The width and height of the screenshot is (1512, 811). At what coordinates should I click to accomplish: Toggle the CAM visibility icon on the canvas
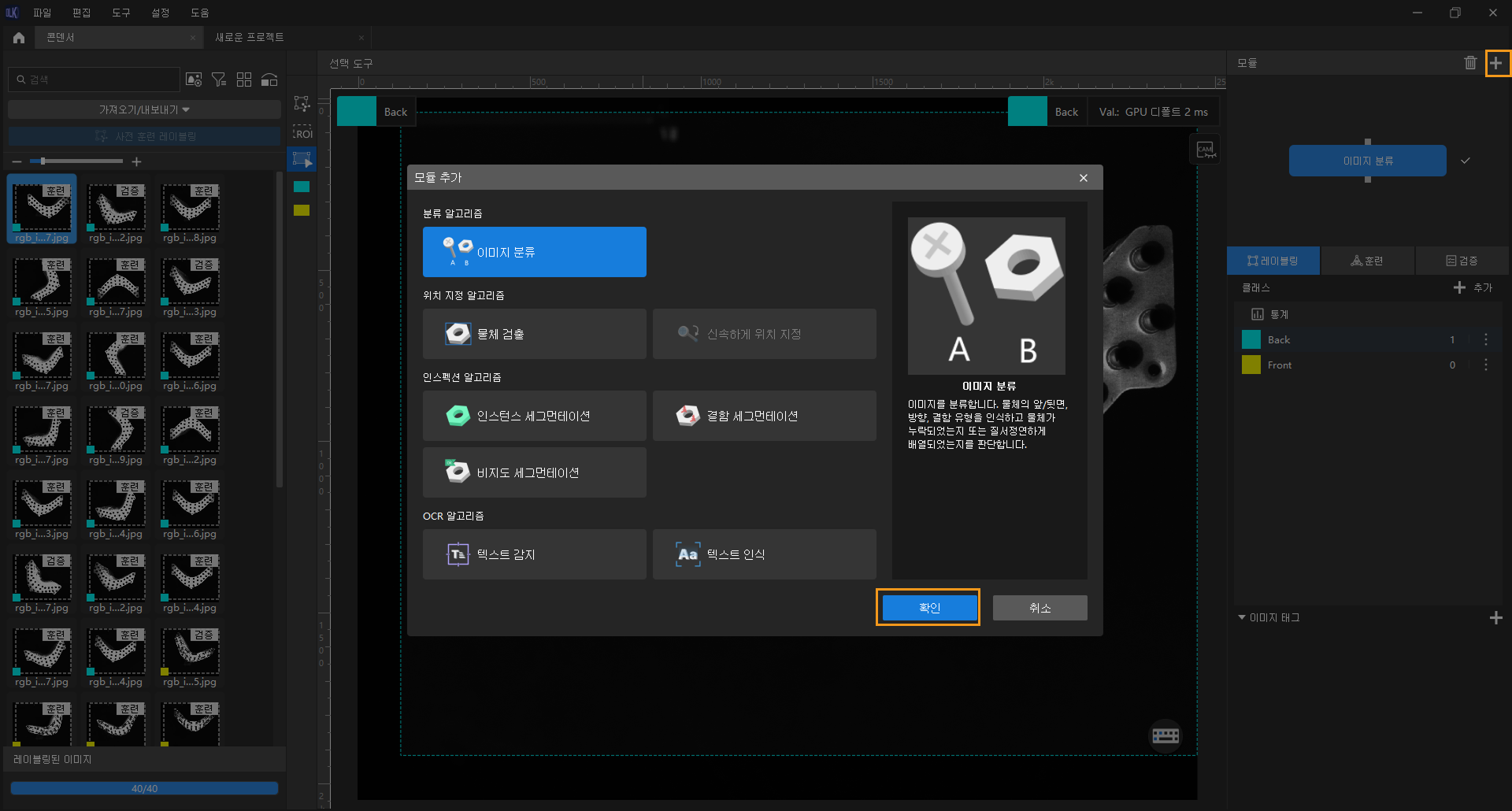[x=1205, y=150]
